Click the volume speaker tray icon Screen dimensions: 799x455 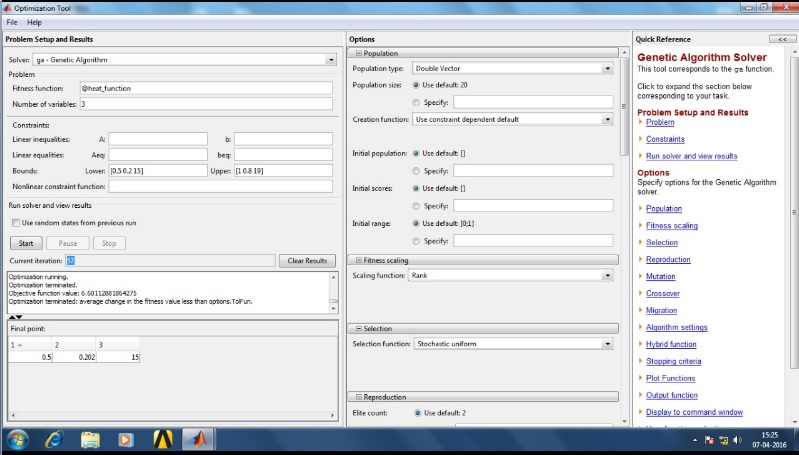[x=737, y=440]
